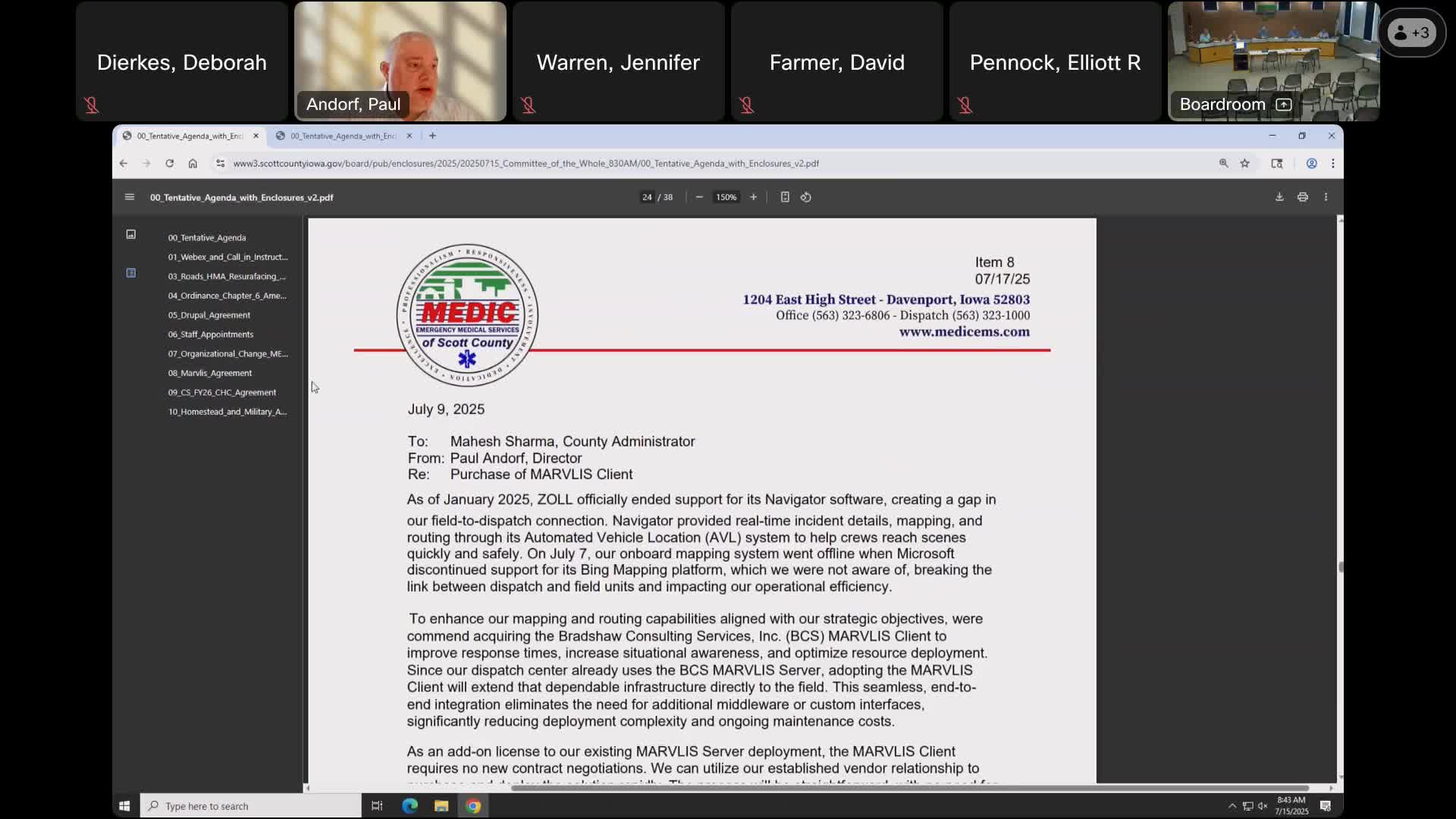Select the document outline icon in the PDF sidebar

pyautogui.click(x=130, y=273)
